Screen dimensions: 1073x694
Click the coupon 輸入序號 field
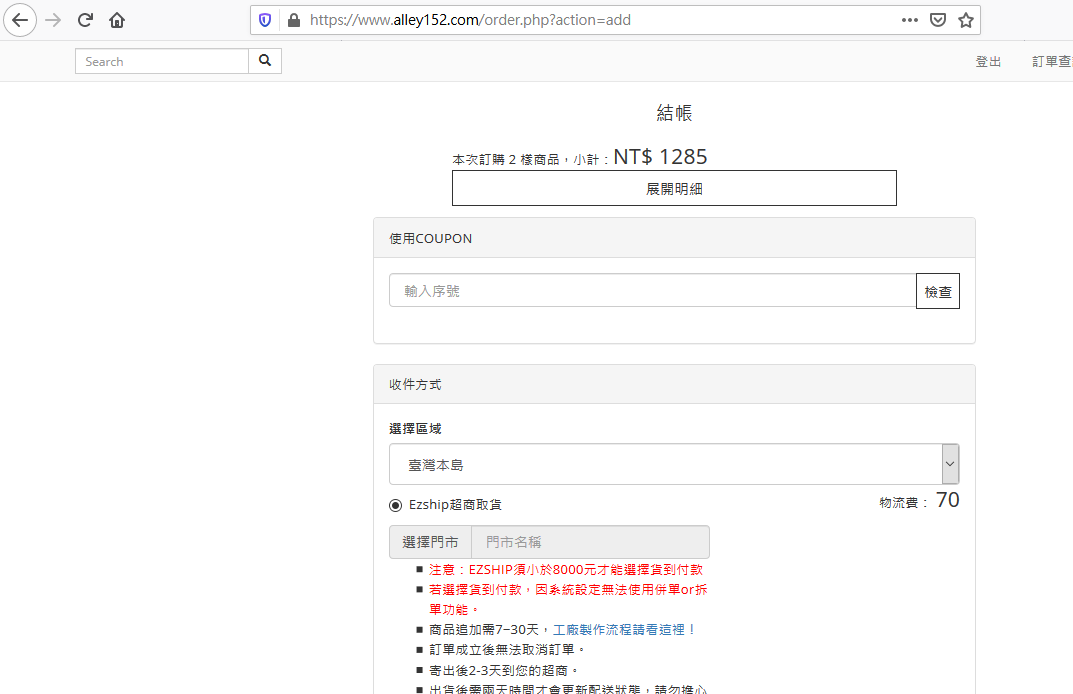pos(653,291)
